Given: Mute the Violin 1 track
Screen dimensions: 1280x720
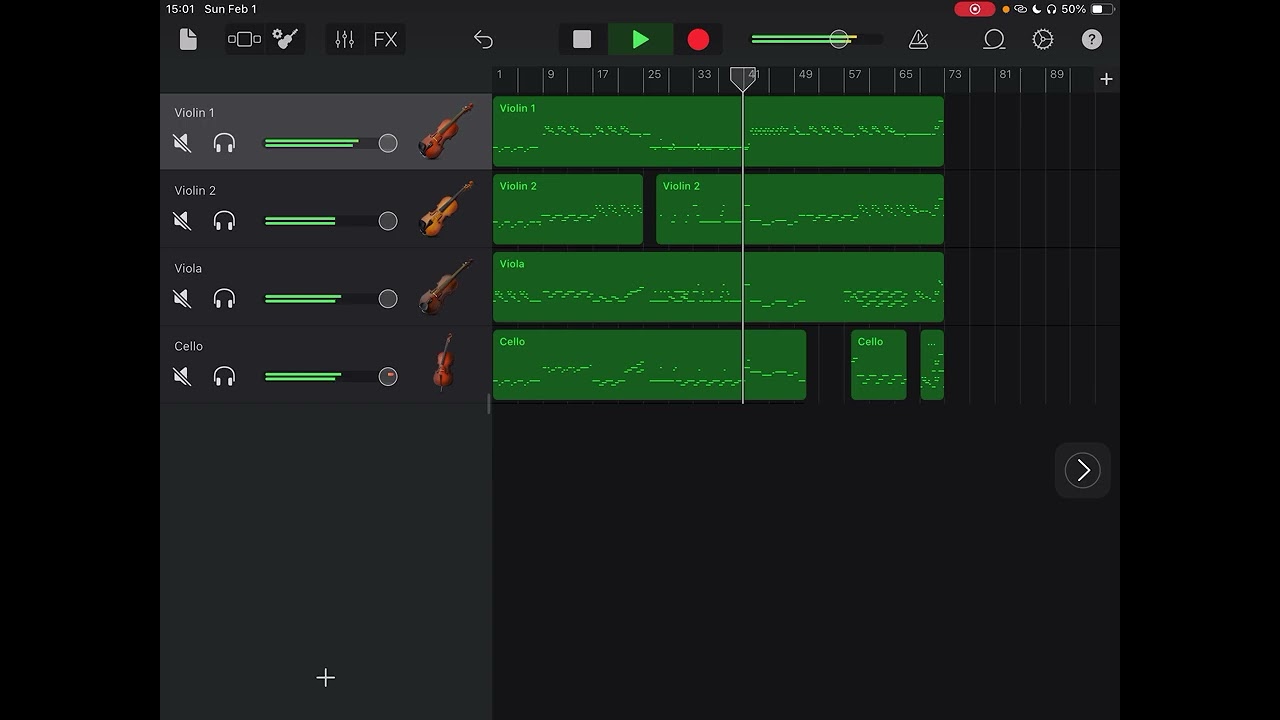Looking at the screenshot, I should point(182,143).
